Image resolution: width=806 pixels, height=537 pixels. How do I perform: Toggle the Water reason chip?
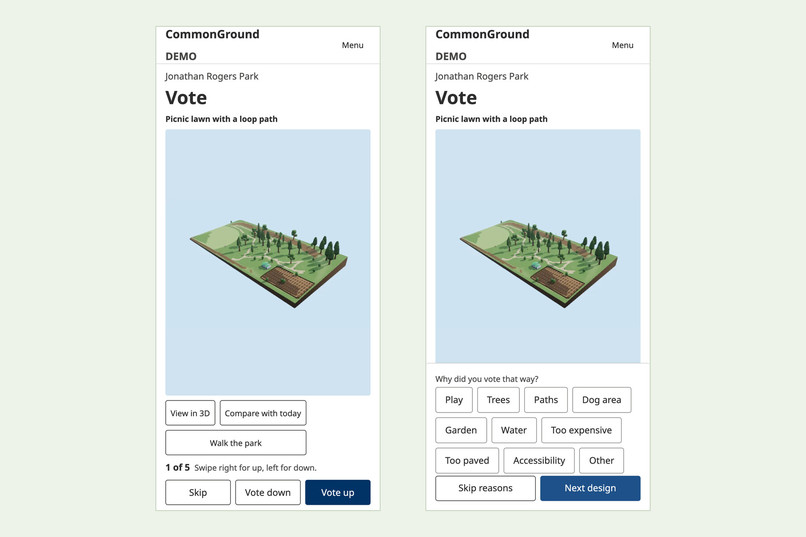click(x=514, y=430)
